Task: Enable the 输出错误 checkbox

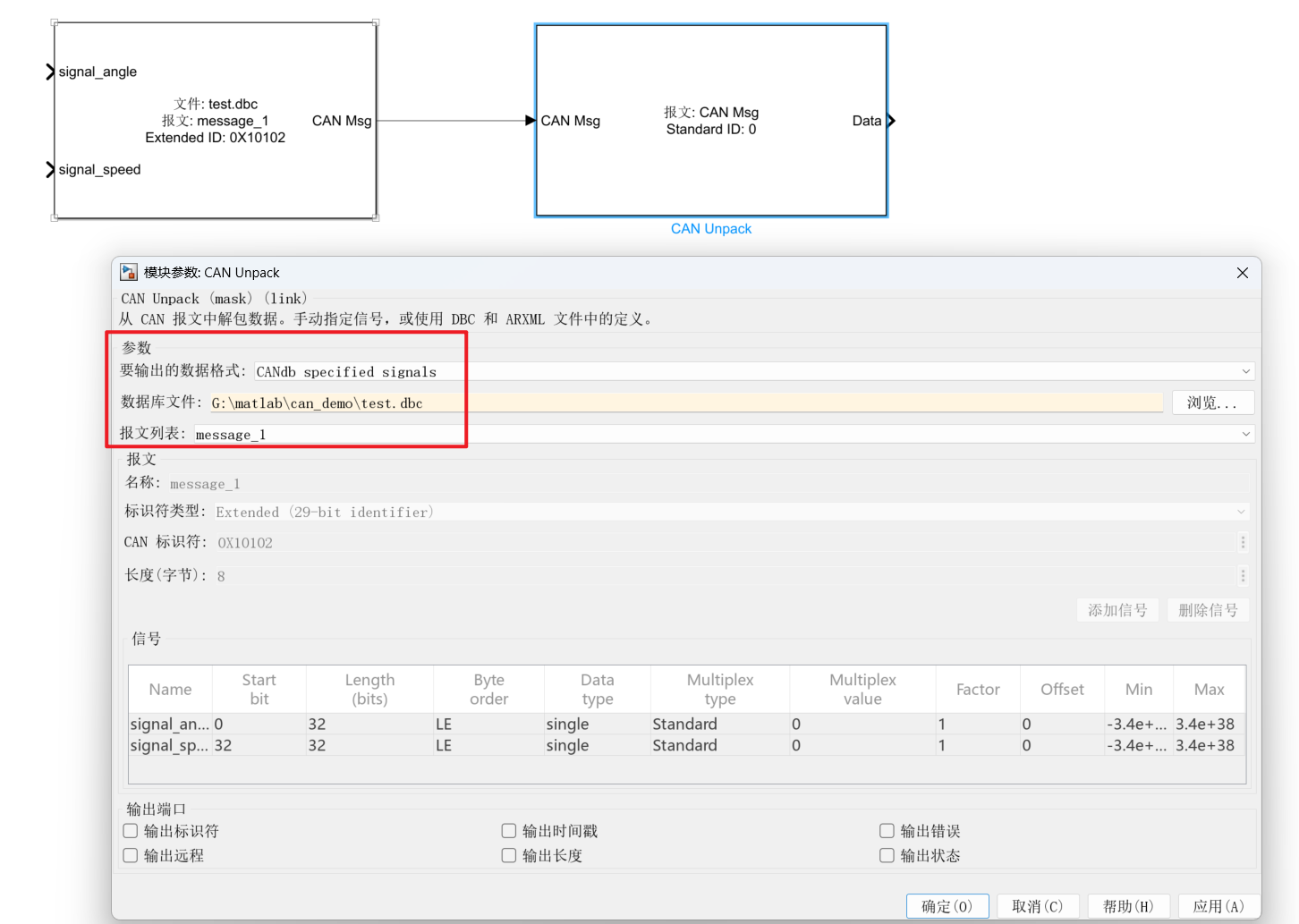Action: tap(887, 831)
